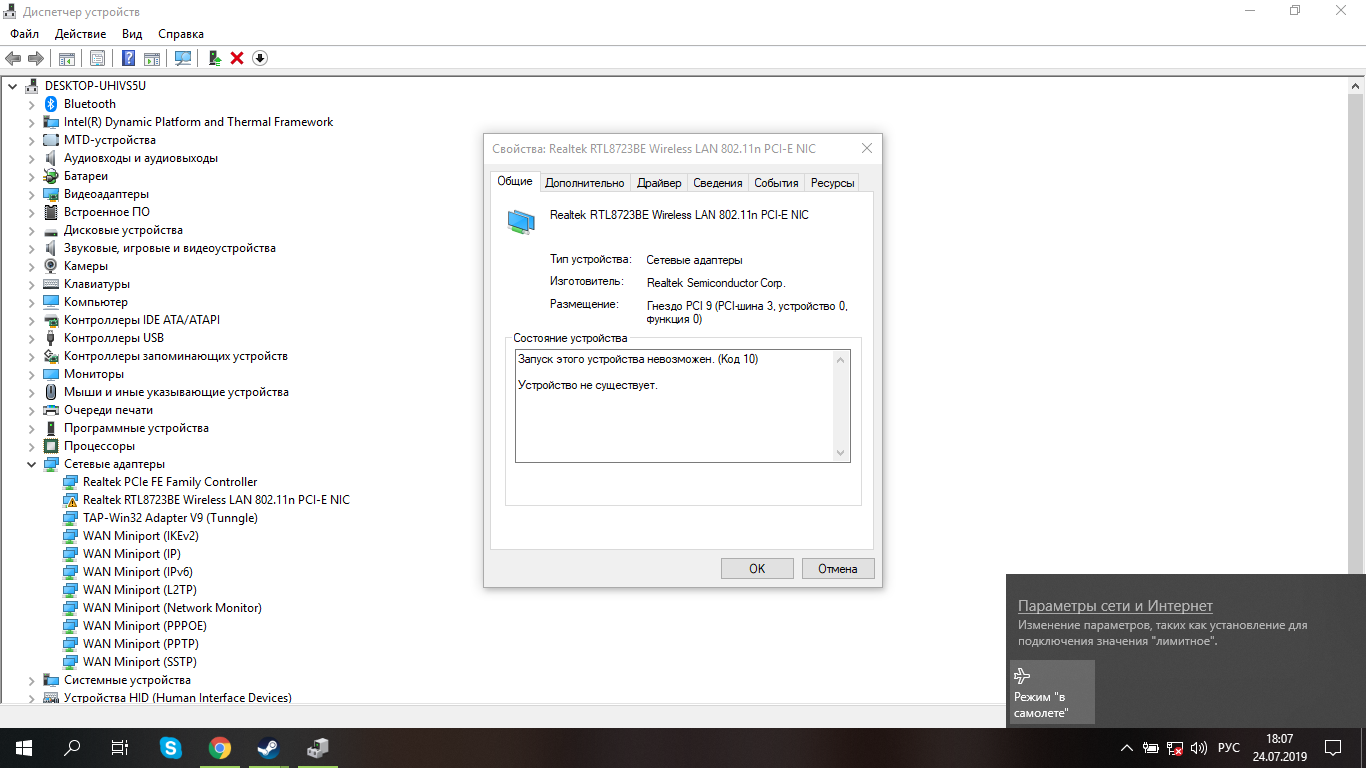
Task: Click the Back arrow in the toolbar
Action: tap(13, 58)
